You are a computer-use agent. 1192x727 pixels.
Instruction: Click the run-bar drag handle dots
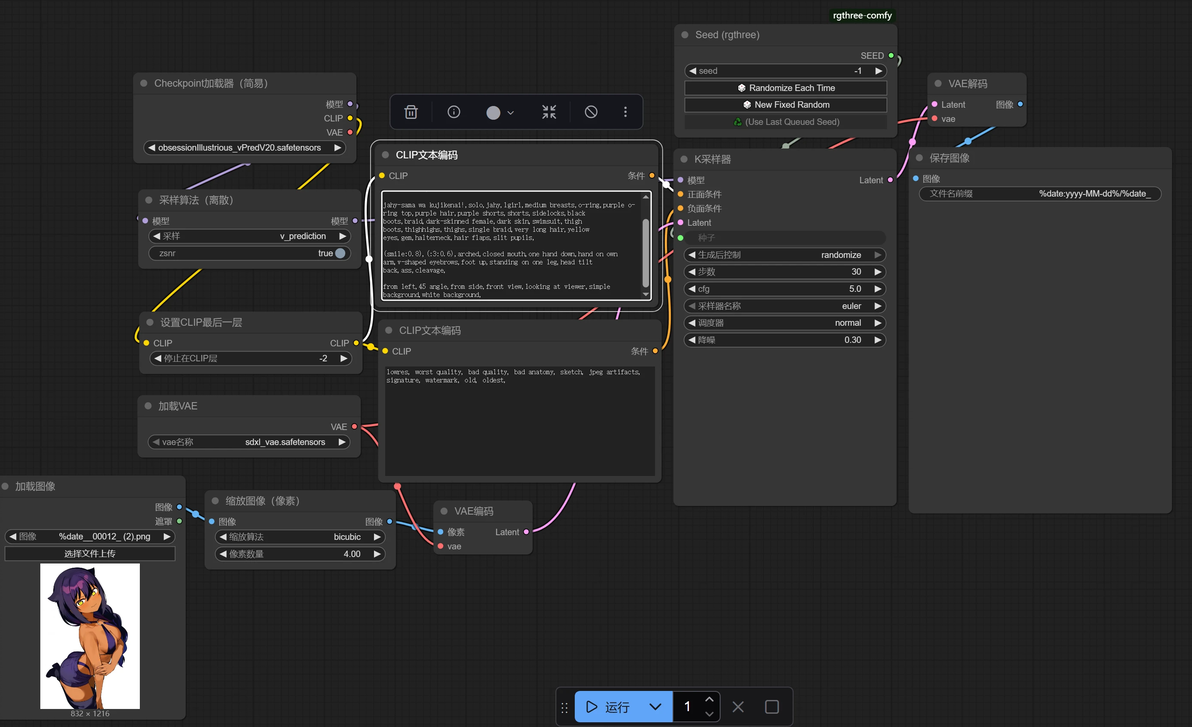564,707
